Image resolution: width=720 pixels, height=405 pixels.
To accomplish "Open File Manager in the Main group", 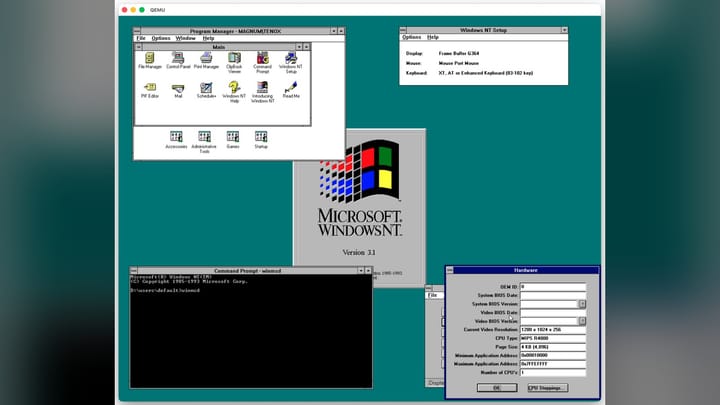I will (150, 60).
